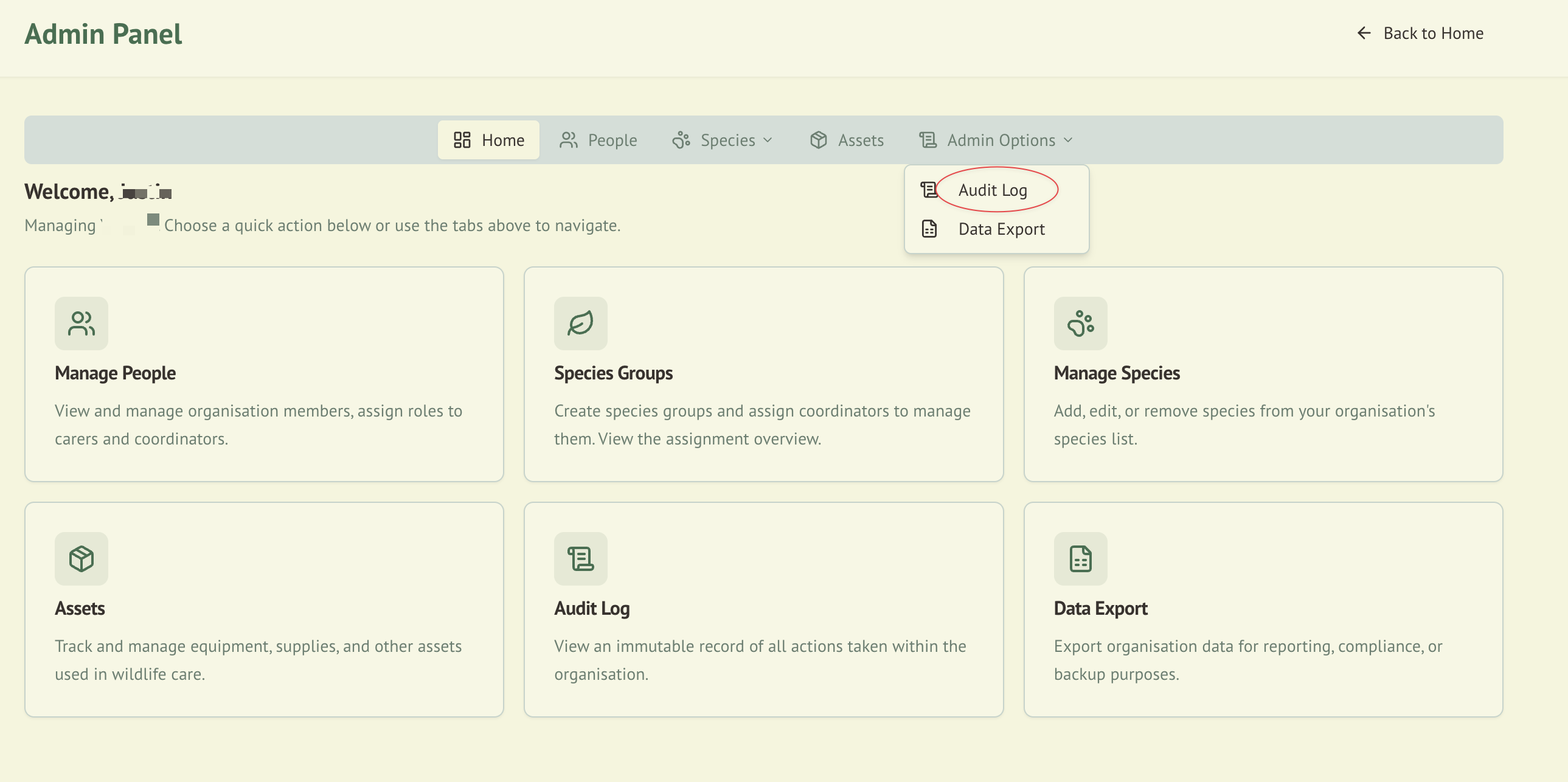Click the document icon on Data Export card
Viewport: 1568px width, 782px height.
(x=1080, y=558)
